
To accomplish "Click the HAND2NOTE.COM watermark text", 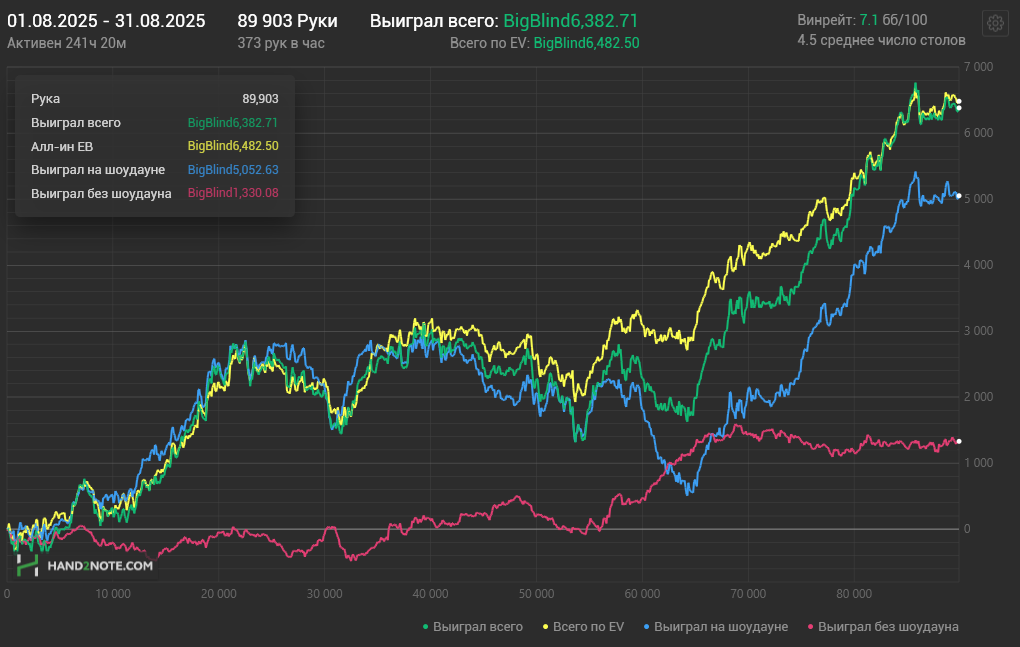I will click(x=100, y=566).
